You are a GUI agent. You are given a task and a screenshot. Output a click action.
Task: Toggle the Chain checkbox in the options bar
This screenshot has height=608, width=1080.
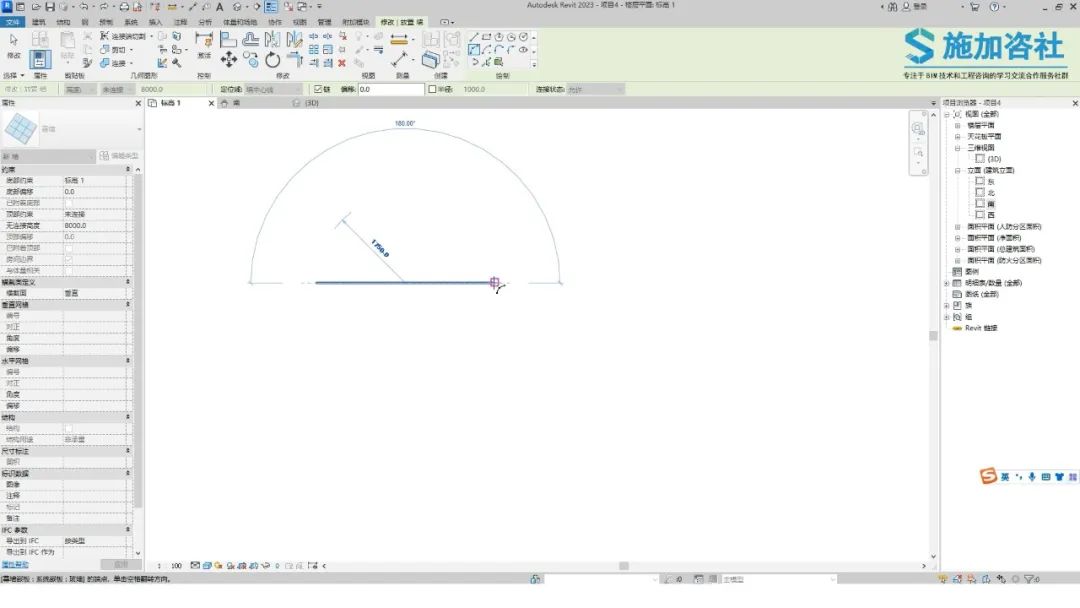318,90
